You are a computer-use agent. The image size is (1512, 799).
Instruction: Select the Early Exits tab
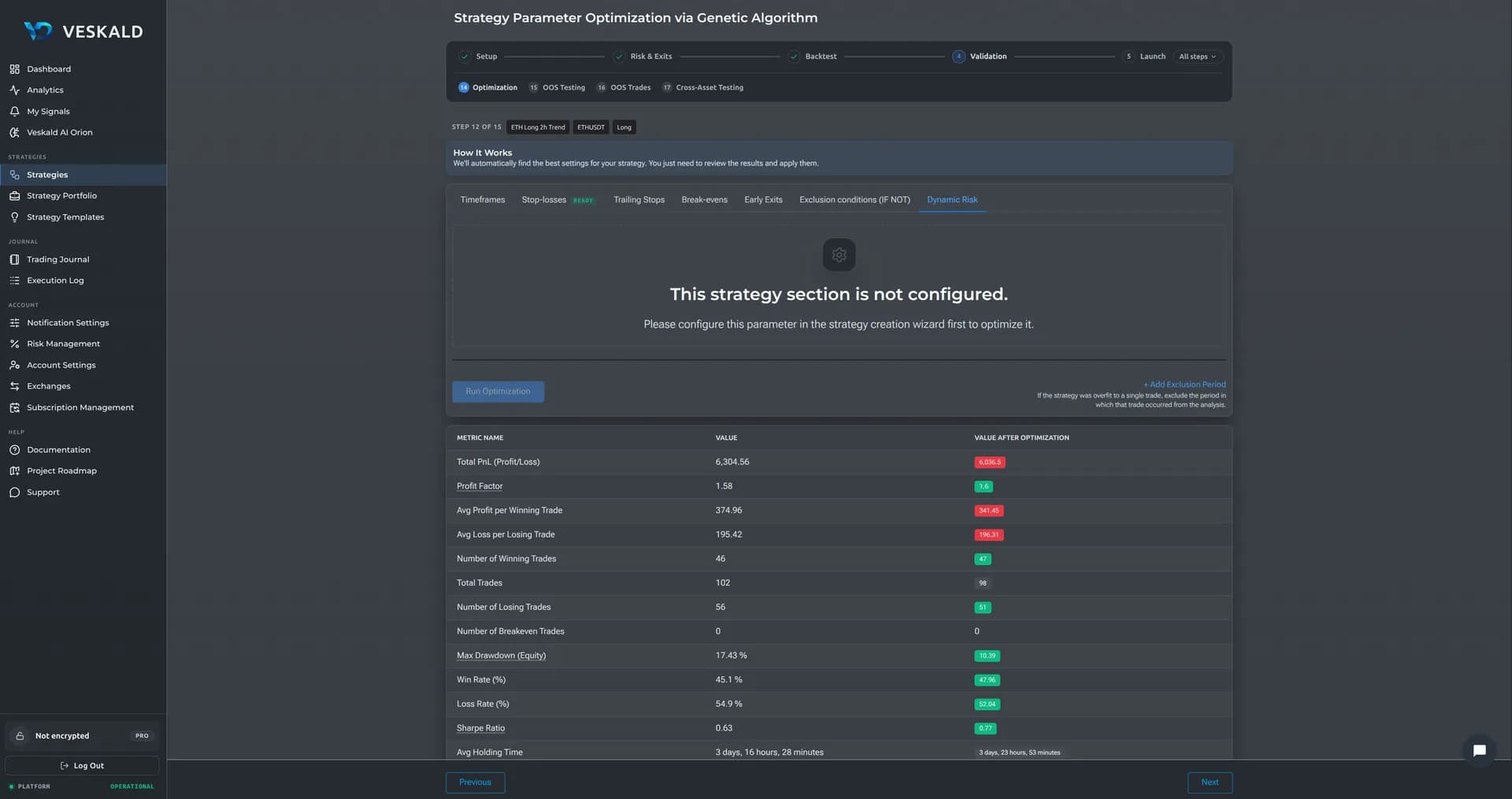click(x=763, y=200)
